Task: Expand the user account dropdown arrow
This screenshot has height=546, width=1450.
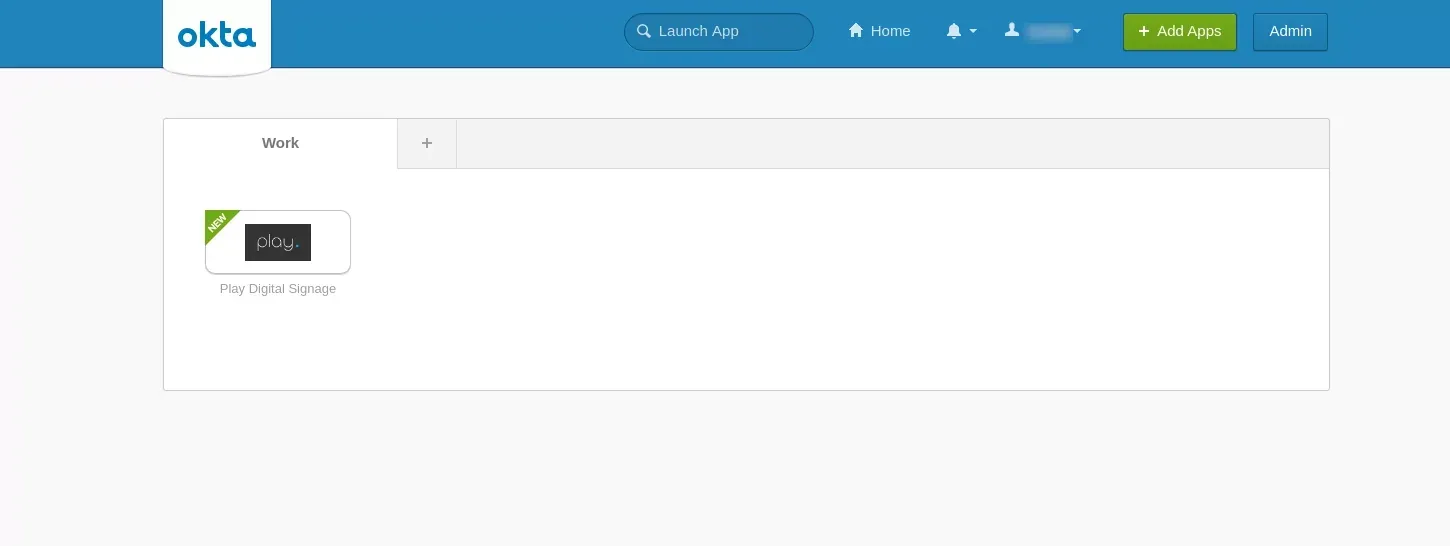Action: click(x=1077, y=32)
